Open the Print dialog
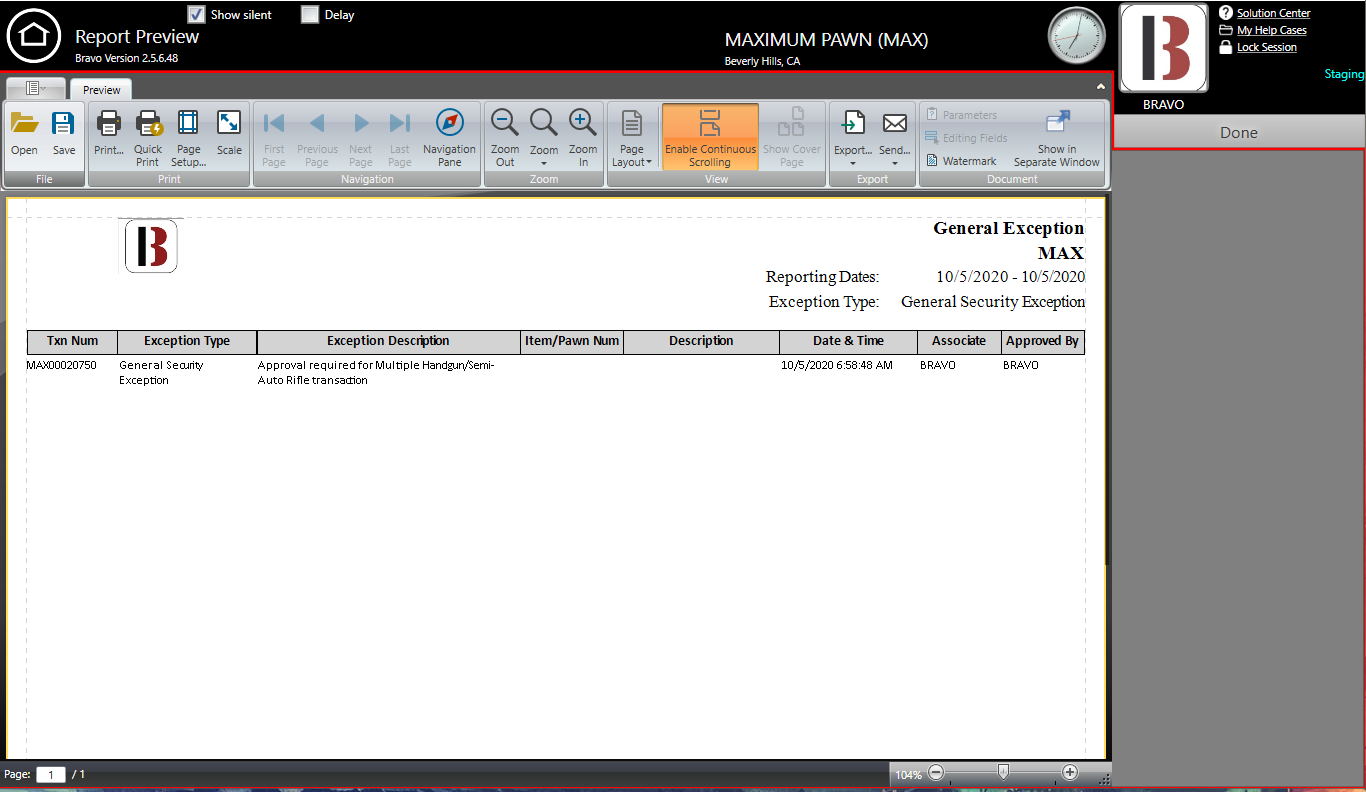Viewport: 1366px width, 792px height. 108,134
